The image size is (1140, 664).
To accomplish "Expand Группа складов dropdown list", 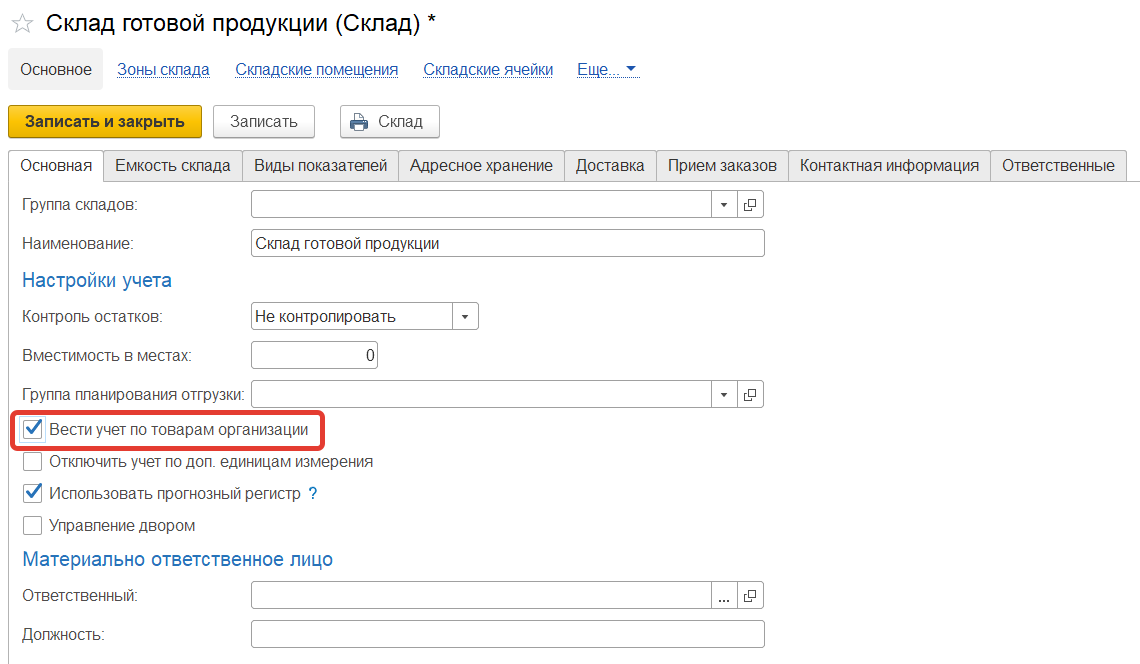I will click(x=724, y=205).
